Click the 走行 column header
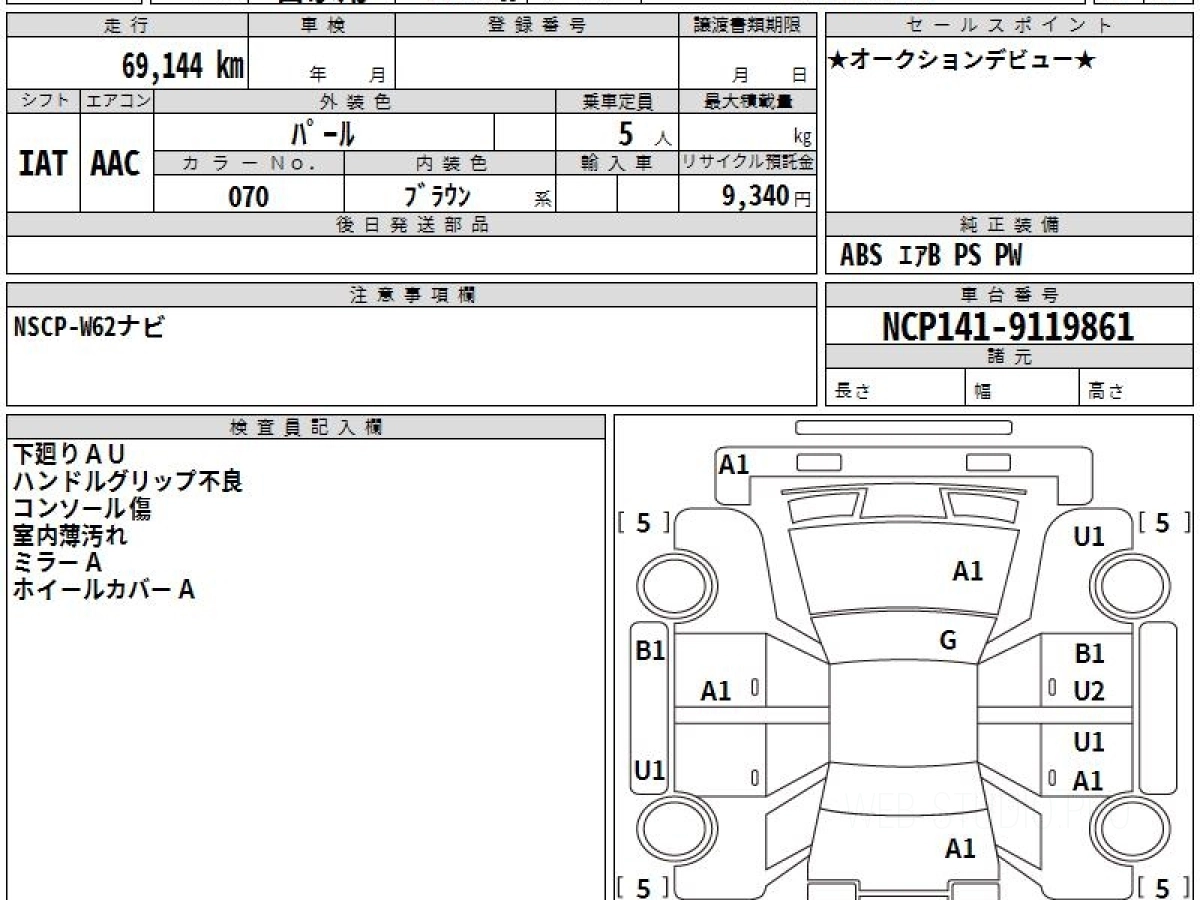The height and width of the screenshot is (900, 1200). coord(127,26)
